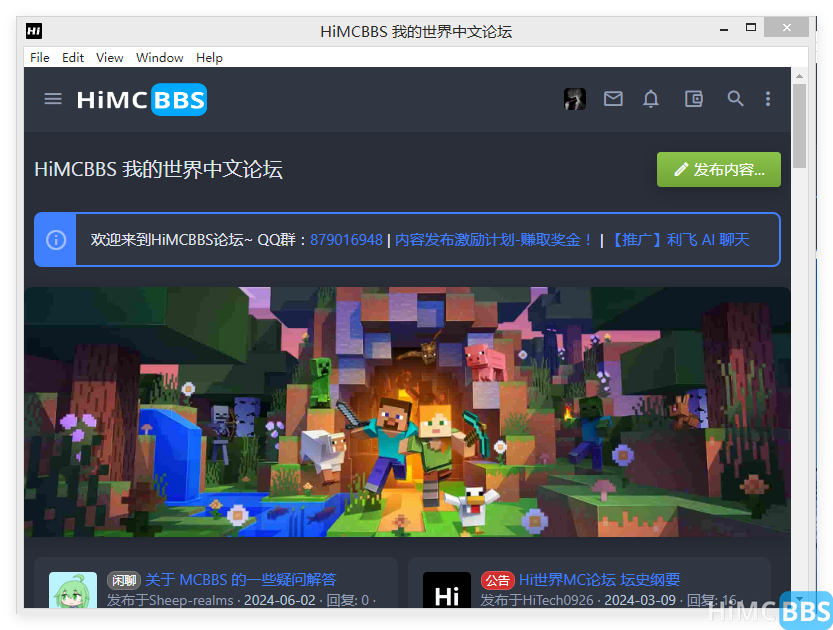The height and width of the screenshot is (630, 833).
Task: Open your profile avatar in the header
Action: (575, 99)
